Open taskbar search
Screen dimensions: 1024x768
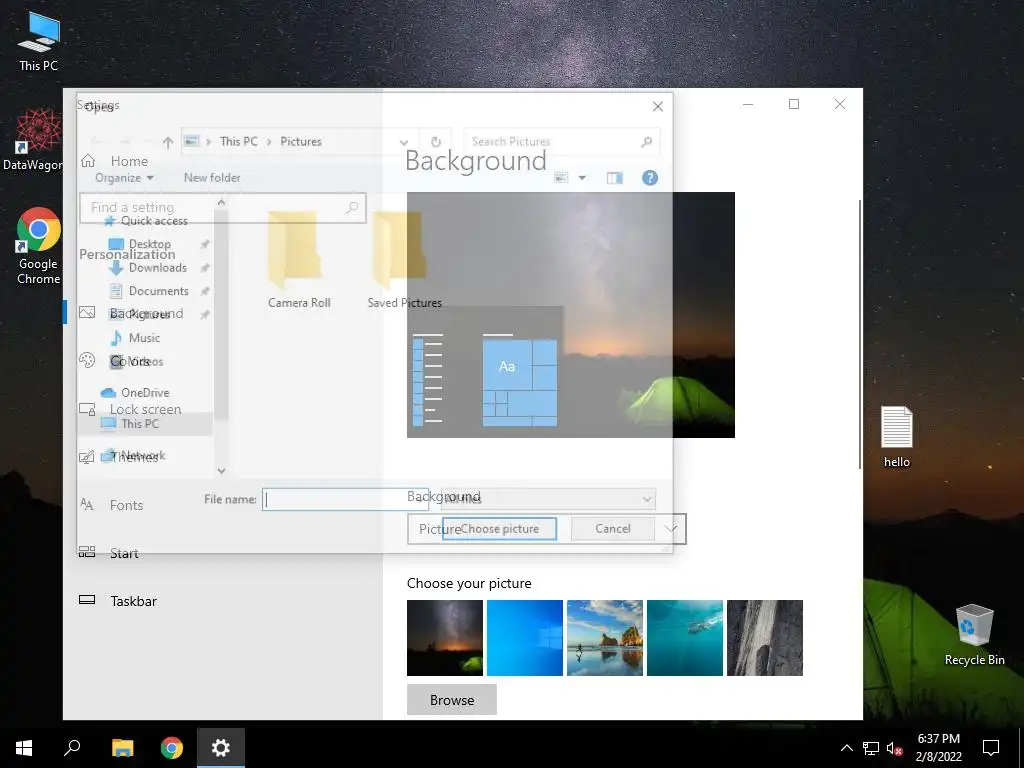[72, 748]
